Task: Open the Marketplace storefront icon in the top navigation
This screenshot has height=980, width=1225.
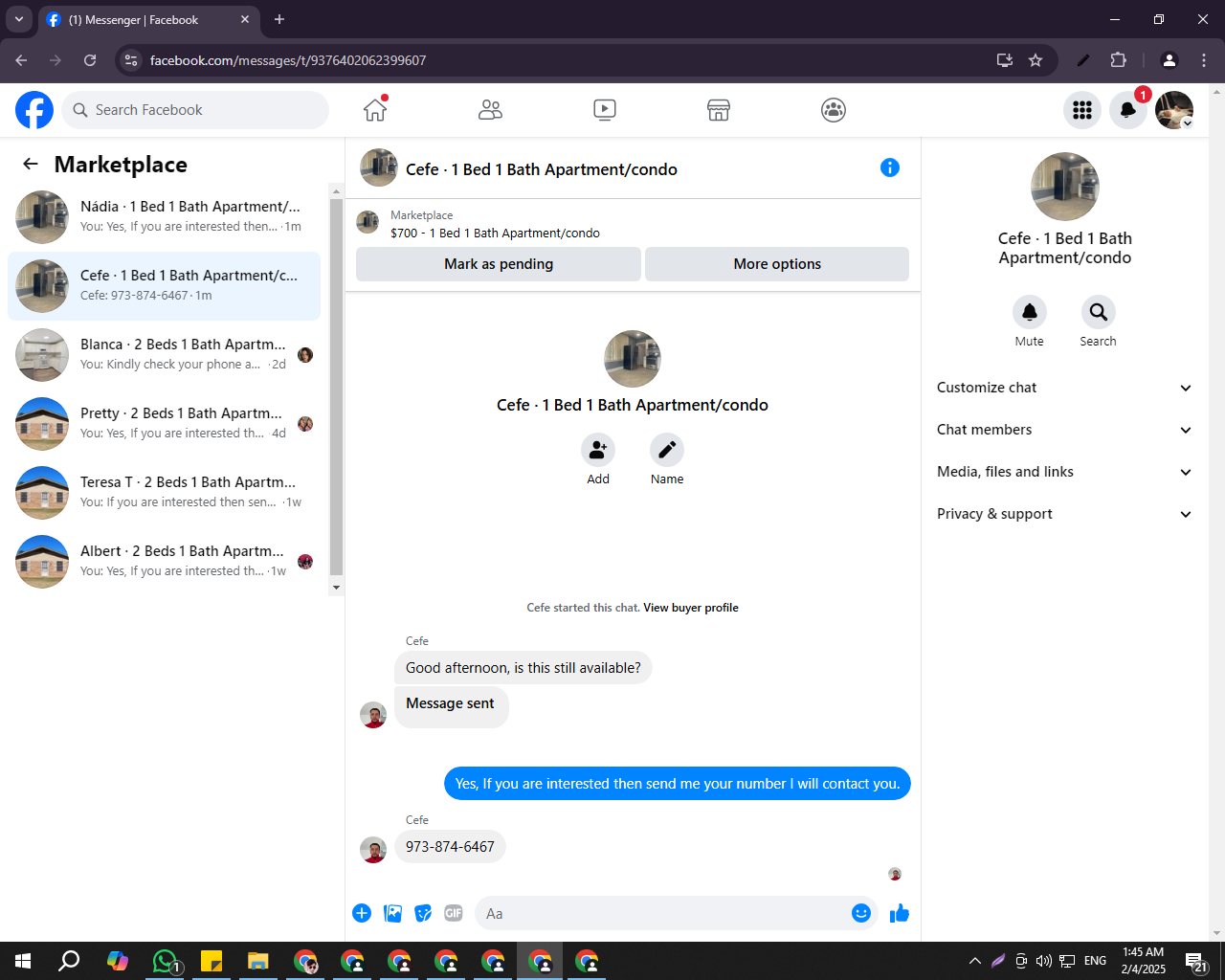Action: coord(719,110)
